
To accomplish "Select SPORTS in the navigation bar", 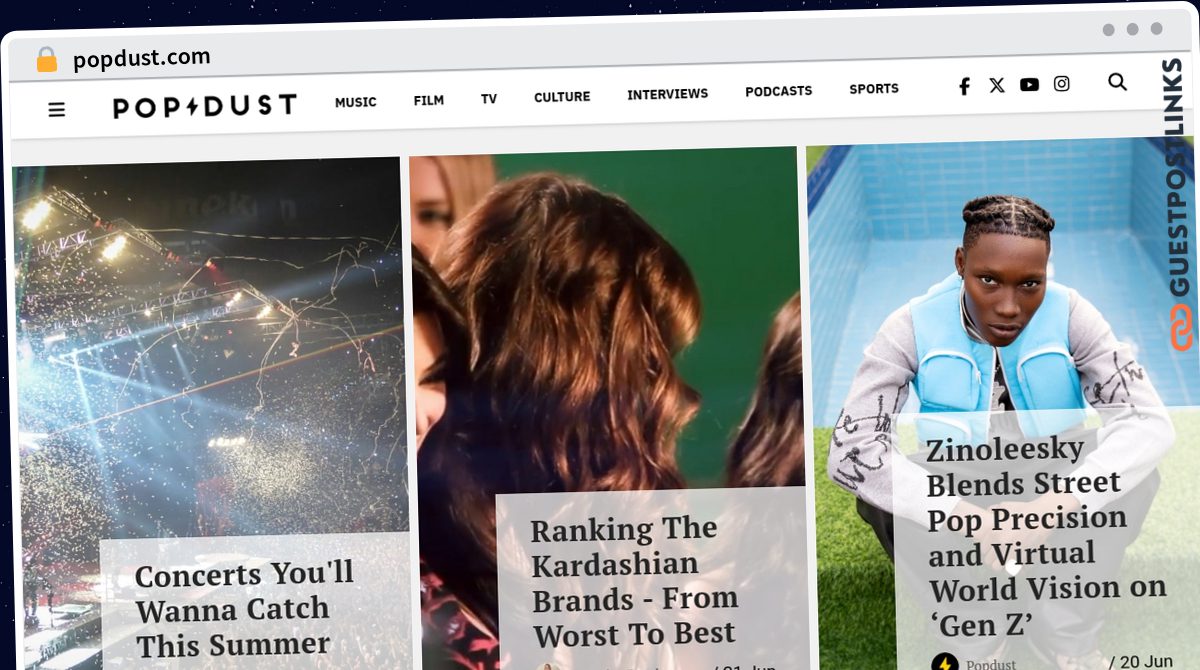I will coord(874,89).
